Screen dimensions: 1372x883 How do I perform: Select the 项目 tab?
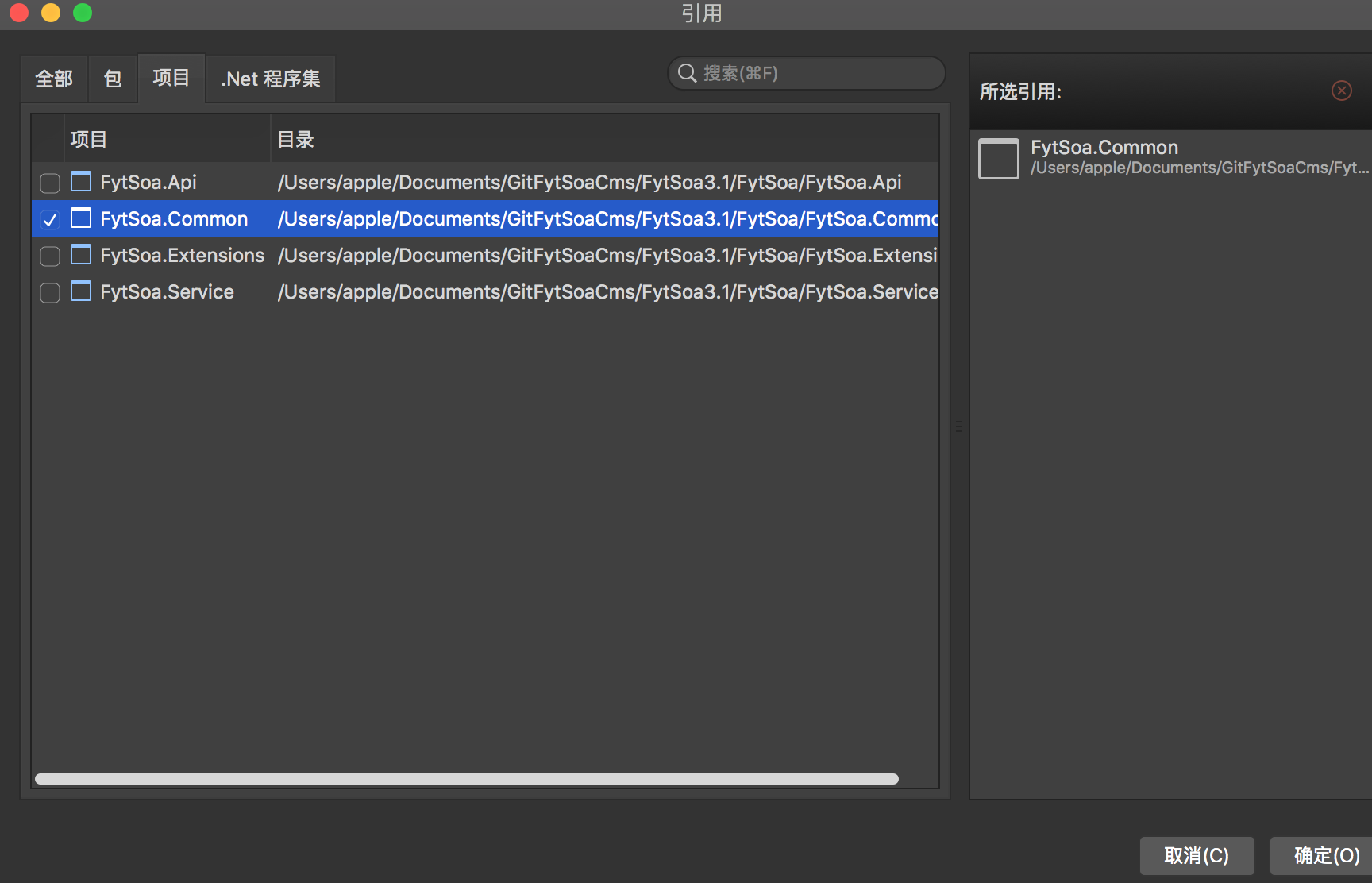(x=171, y=78)
